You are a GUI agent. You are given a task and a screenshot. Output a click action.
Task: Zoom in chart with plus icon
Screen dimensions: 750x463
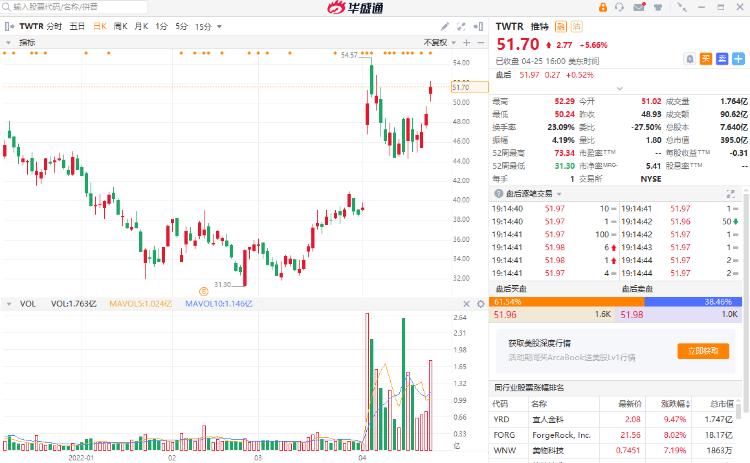[x=467, y=43]
